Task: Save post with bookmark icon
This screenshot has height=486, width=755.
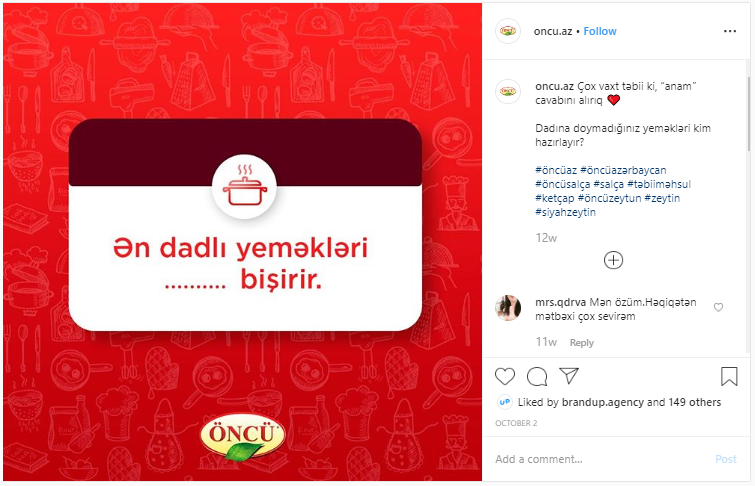Action: (729, 376)
